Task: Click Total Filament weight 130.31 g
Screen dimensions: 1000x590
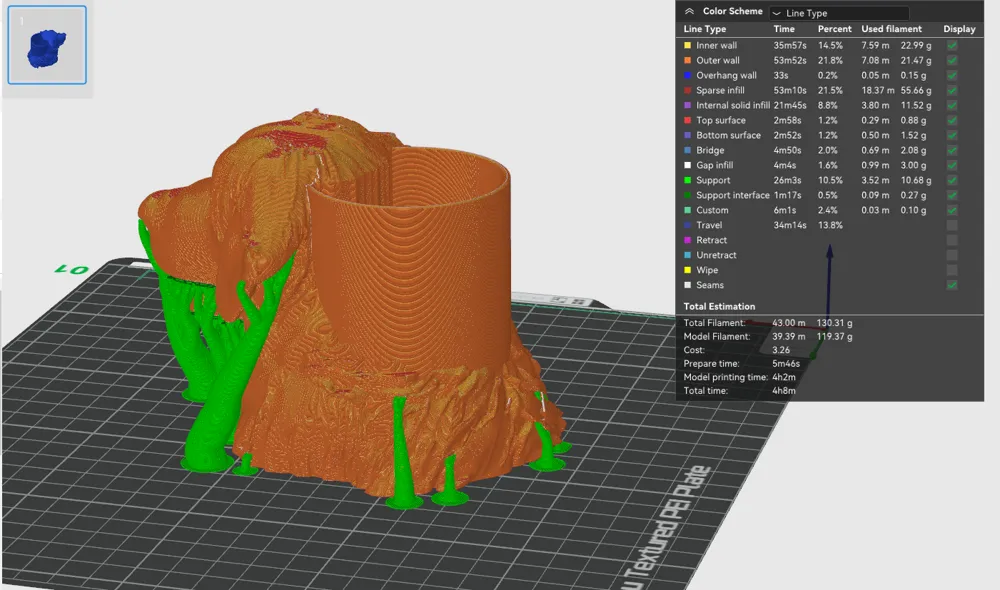Action: (834, 323)
